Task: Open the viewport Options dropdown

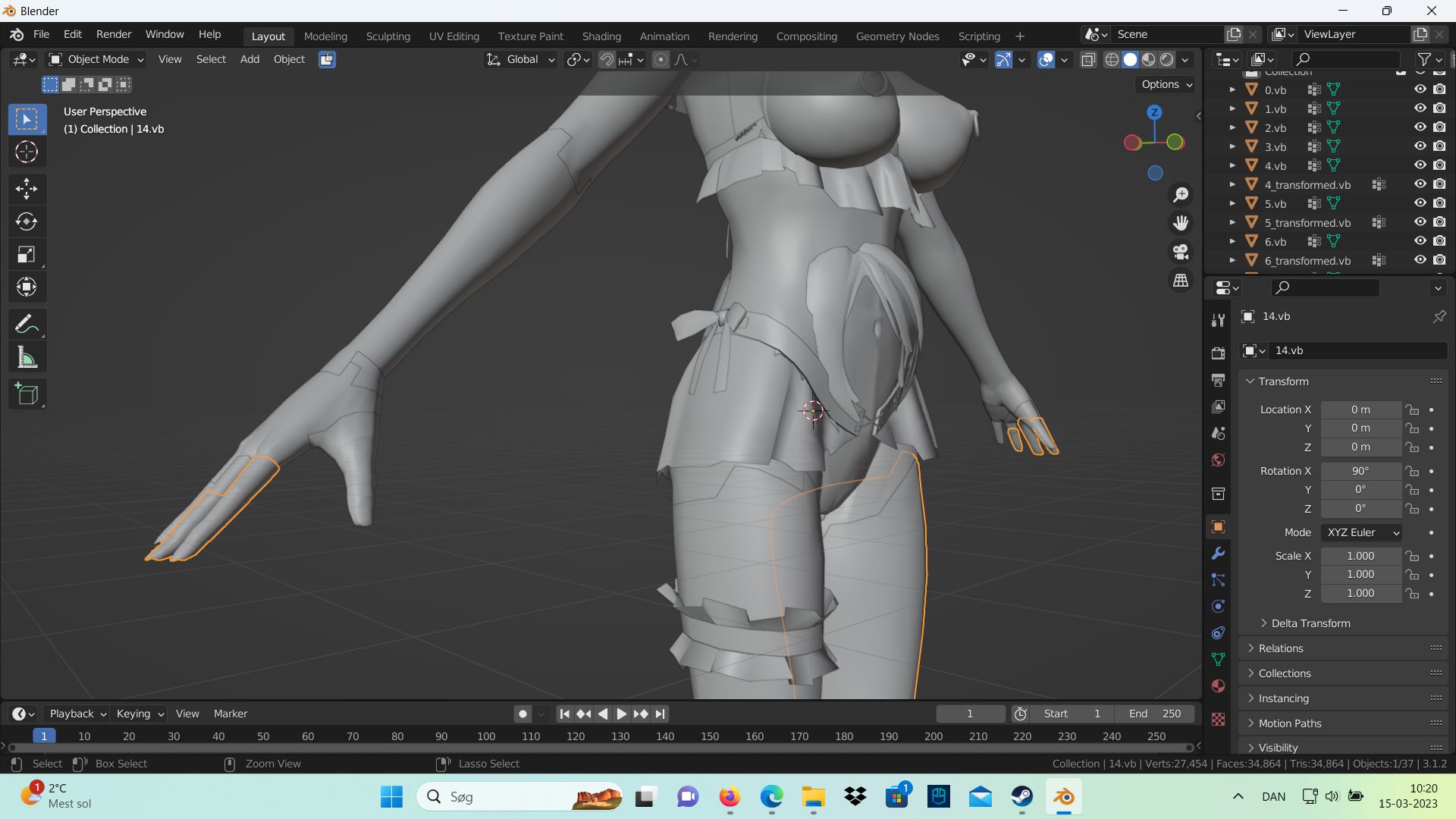Action: click(x=1166, y=85)
